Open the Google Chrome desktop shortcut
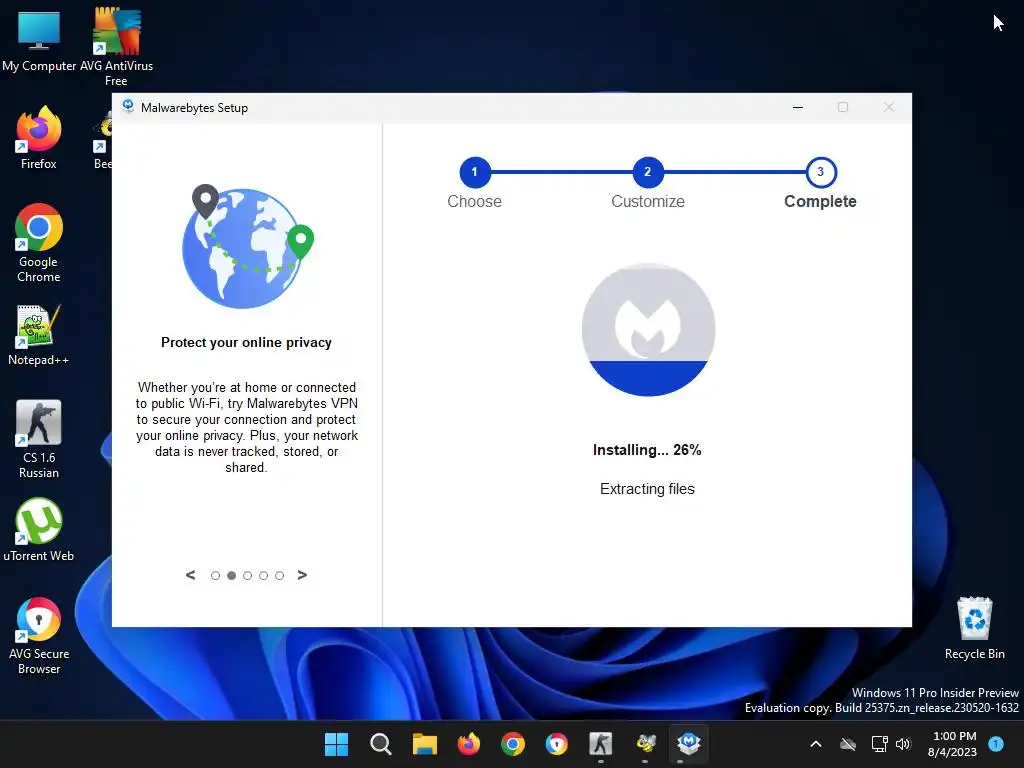1024x768 pixels. [x=39, y=243]
